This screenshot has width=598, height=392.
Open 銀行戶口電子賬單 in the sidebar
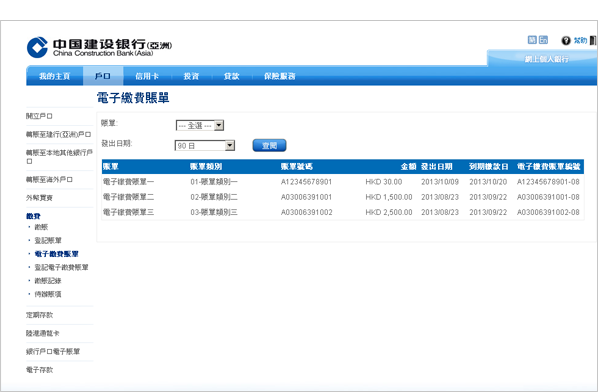[53, 352]
